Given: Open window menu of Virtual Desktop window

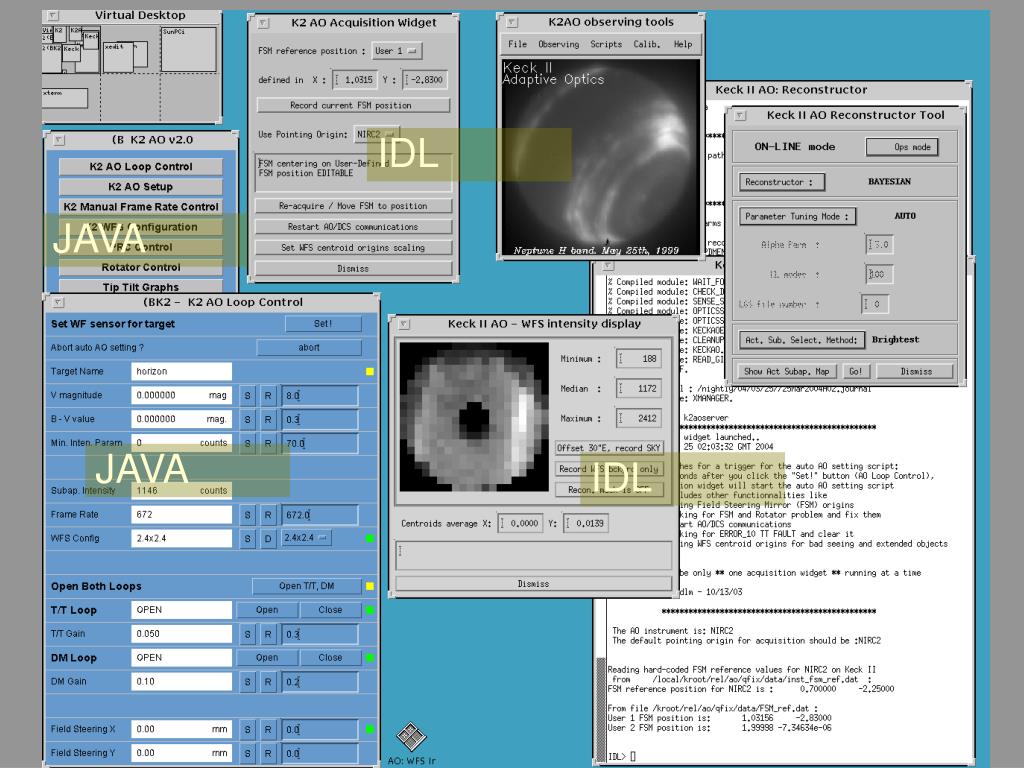Looking at the screenshot, I should click(54, 15).
